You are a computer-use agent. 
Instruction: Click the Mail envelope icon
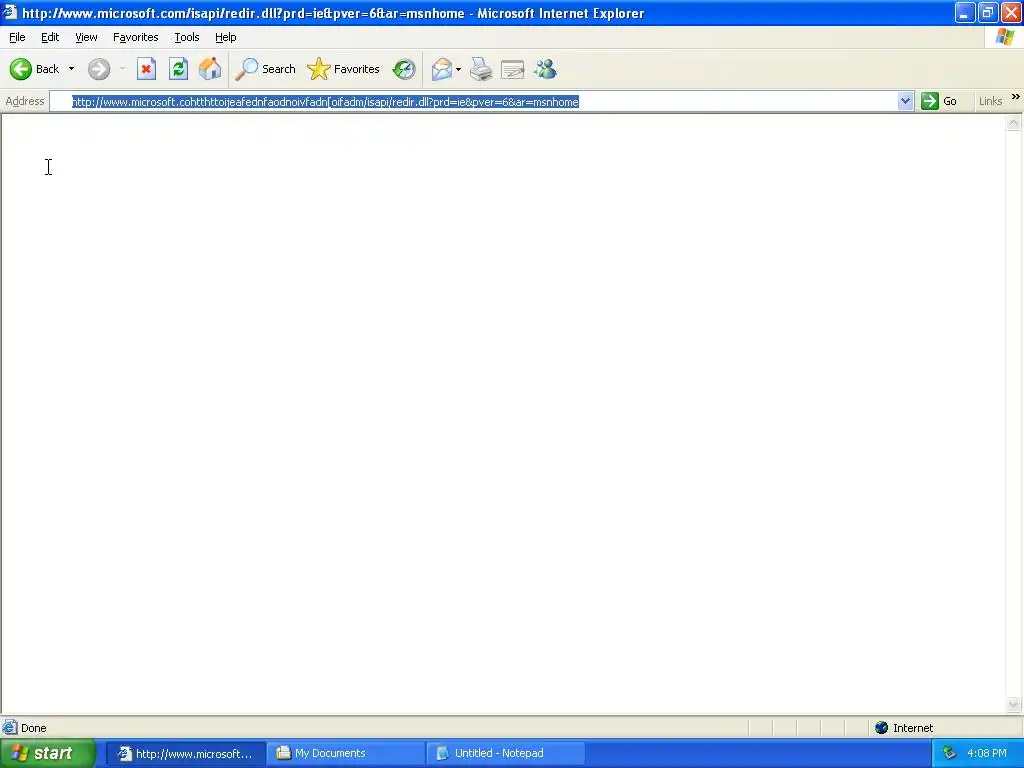pyautogui.click(x=442, y=69)
